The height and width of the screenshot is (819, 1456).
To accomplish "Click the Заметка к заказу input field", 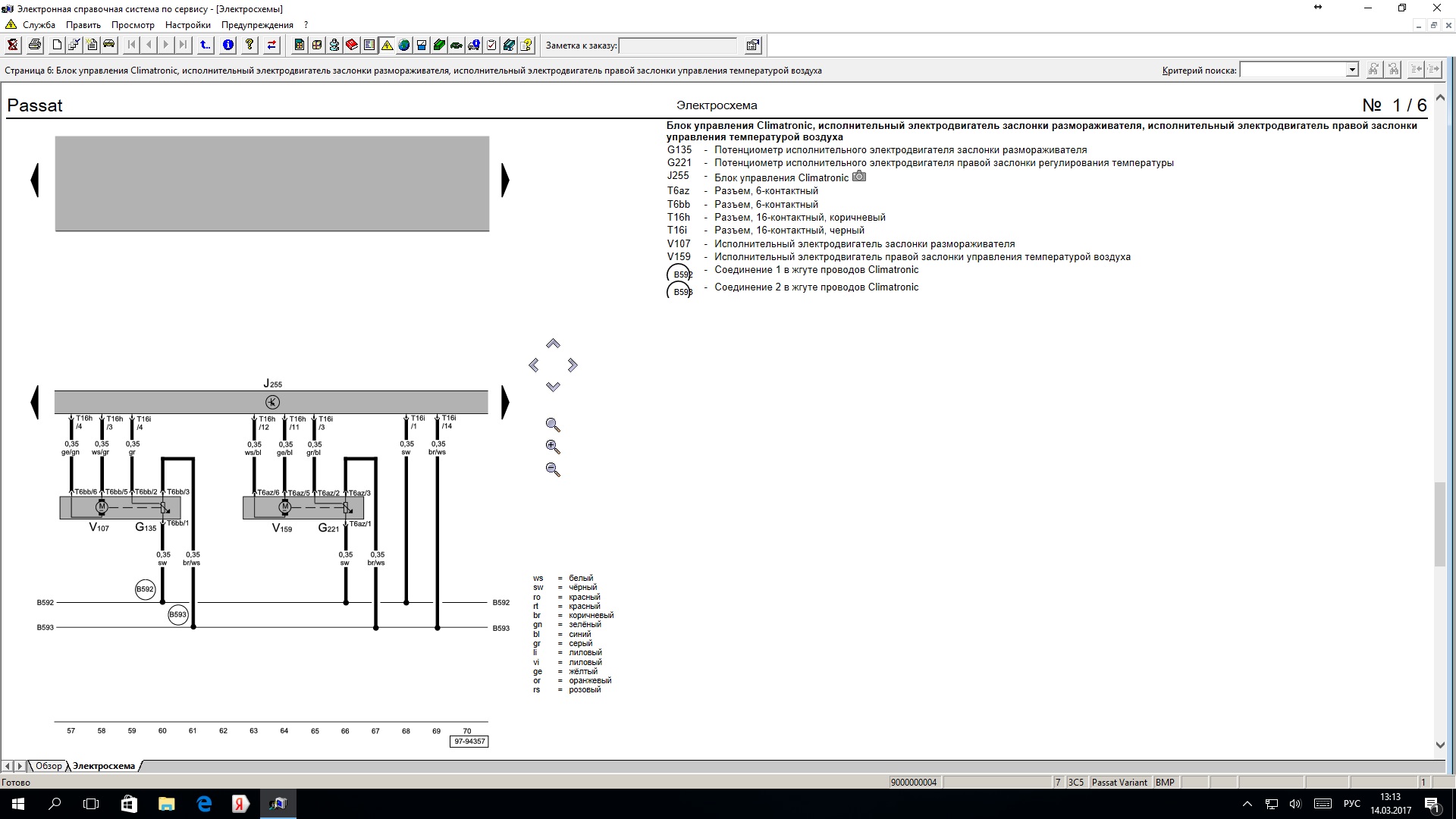I will 677,45.
